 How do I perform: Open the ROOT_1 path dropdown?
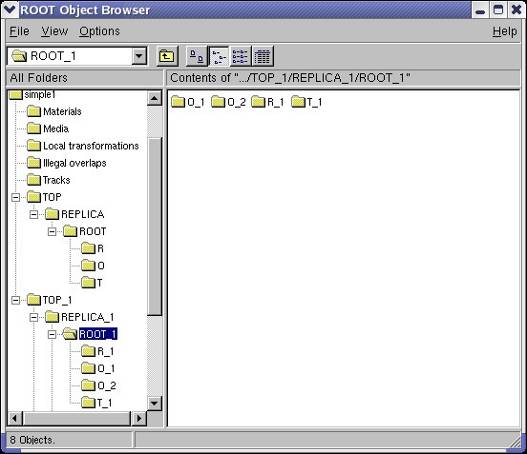(x=139, y=56)
